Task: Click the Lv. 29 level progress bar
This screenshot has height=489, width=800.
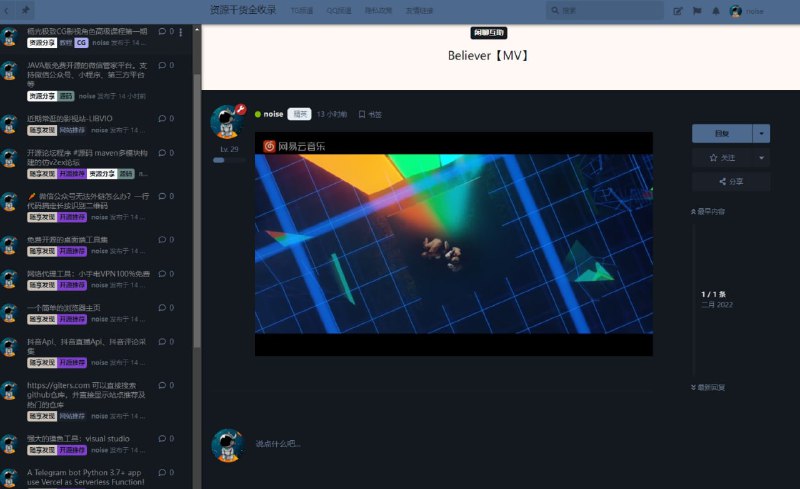Action: pyautogui.click(x=229, y=160)
